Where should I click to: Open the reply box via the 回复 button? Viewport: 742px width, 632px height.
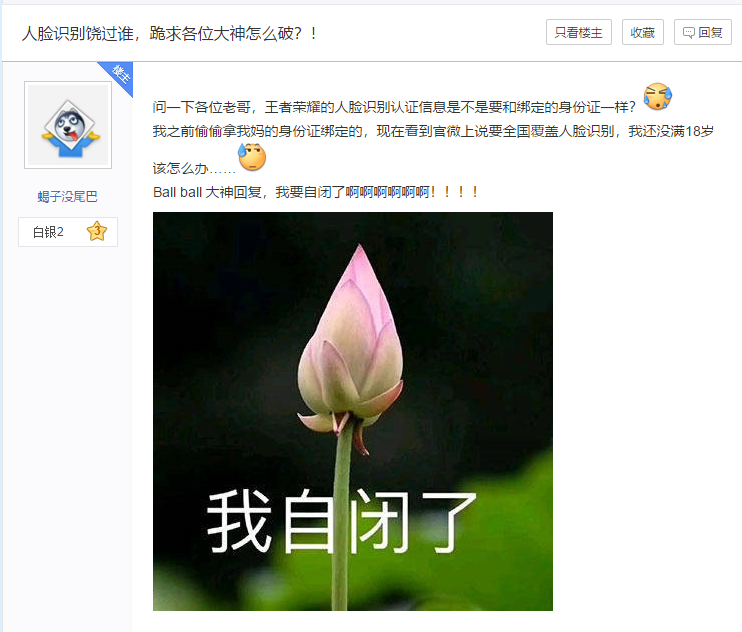(x=703, y=32)
